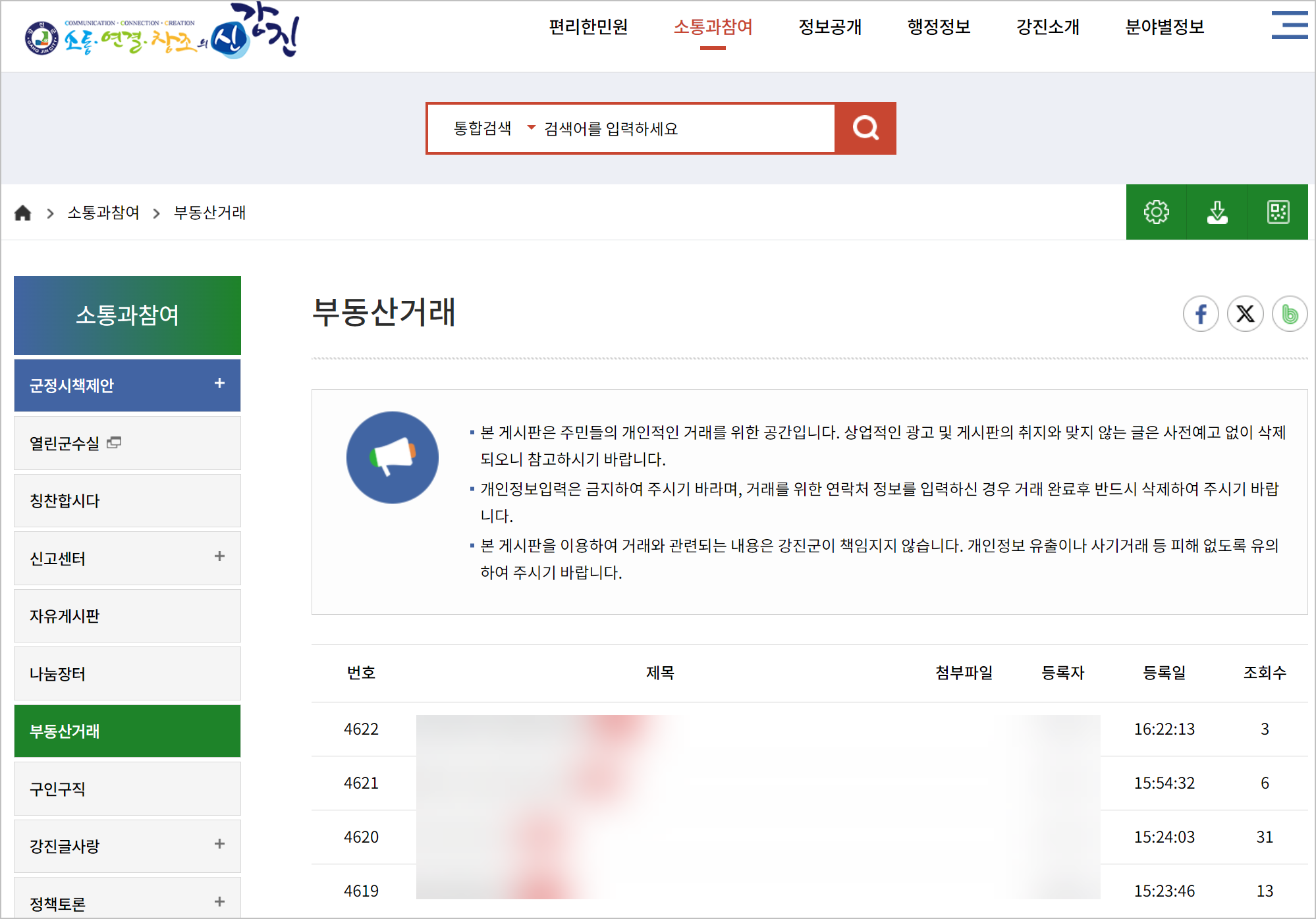This screenshot has height=919, width=1316.
Task: Share page on X
Action: click(x=1245, y=314)
